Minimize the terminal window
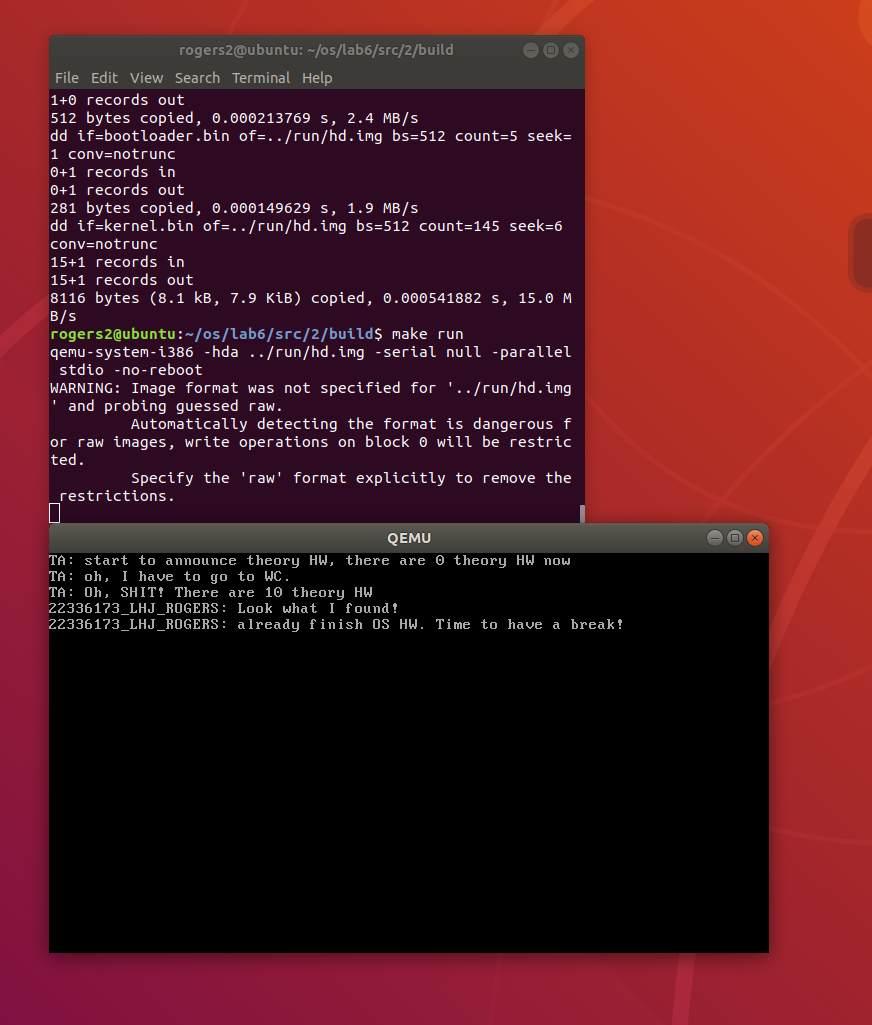872x1025 pixels. (531, 50)
